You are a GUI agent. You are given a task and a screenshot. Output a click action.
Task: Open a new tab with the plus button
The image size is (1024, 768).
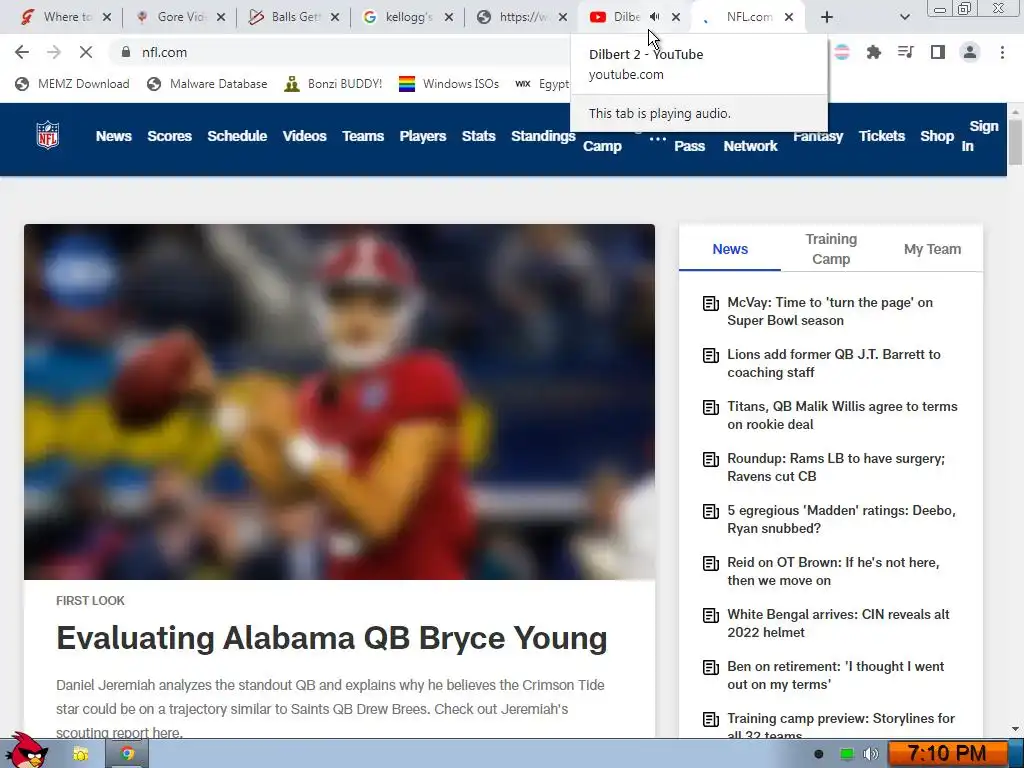click(x=827, y=17)
